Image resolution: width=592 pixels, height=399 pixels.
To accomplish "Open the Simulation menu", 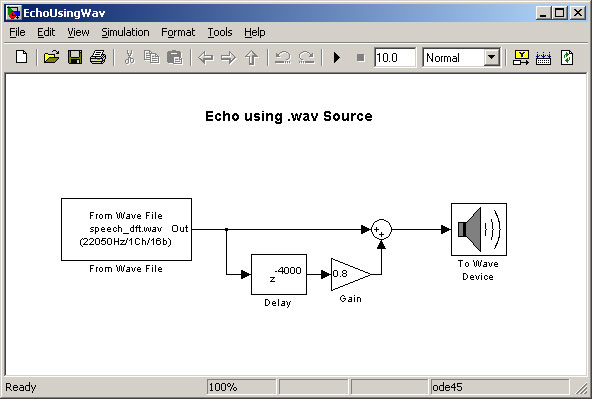I will [x=125, y=32].
